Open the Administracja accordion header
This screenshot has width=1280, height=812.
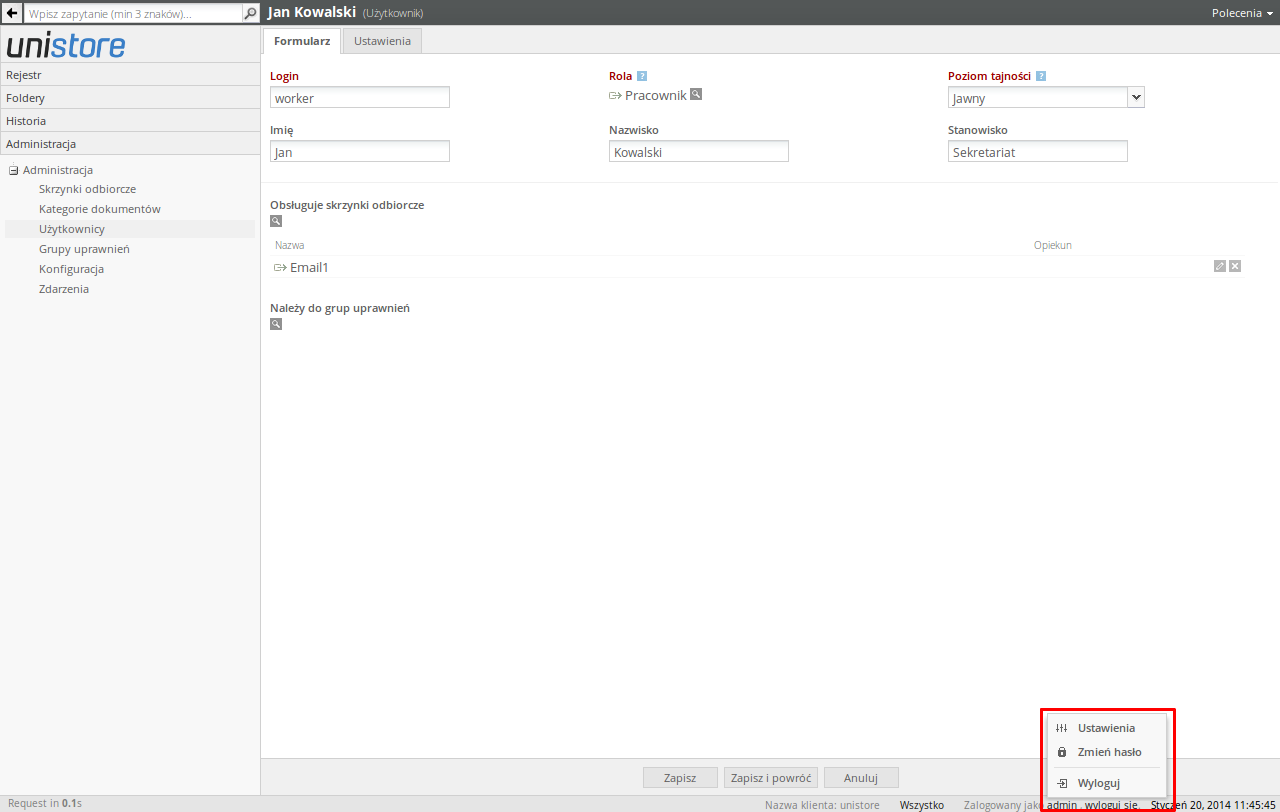click(130, 144)
